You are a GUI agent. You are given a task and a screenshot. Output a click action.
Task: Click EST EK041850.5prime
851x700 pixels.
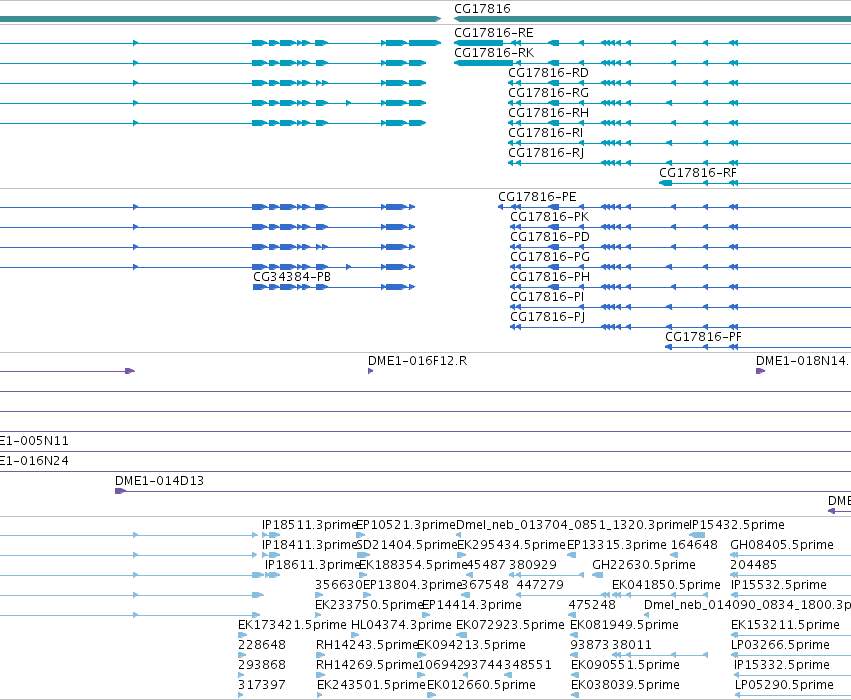(666, 586)
